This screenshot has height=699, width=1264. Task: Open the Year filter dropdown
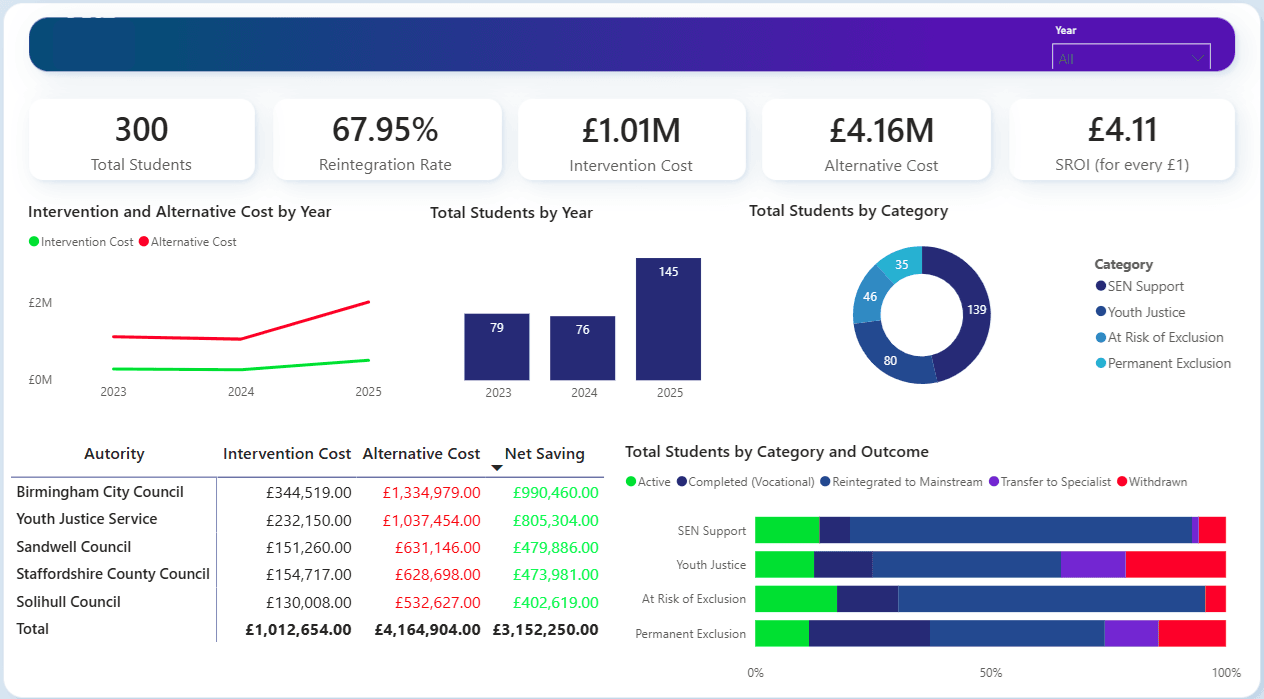point(1198,58)
